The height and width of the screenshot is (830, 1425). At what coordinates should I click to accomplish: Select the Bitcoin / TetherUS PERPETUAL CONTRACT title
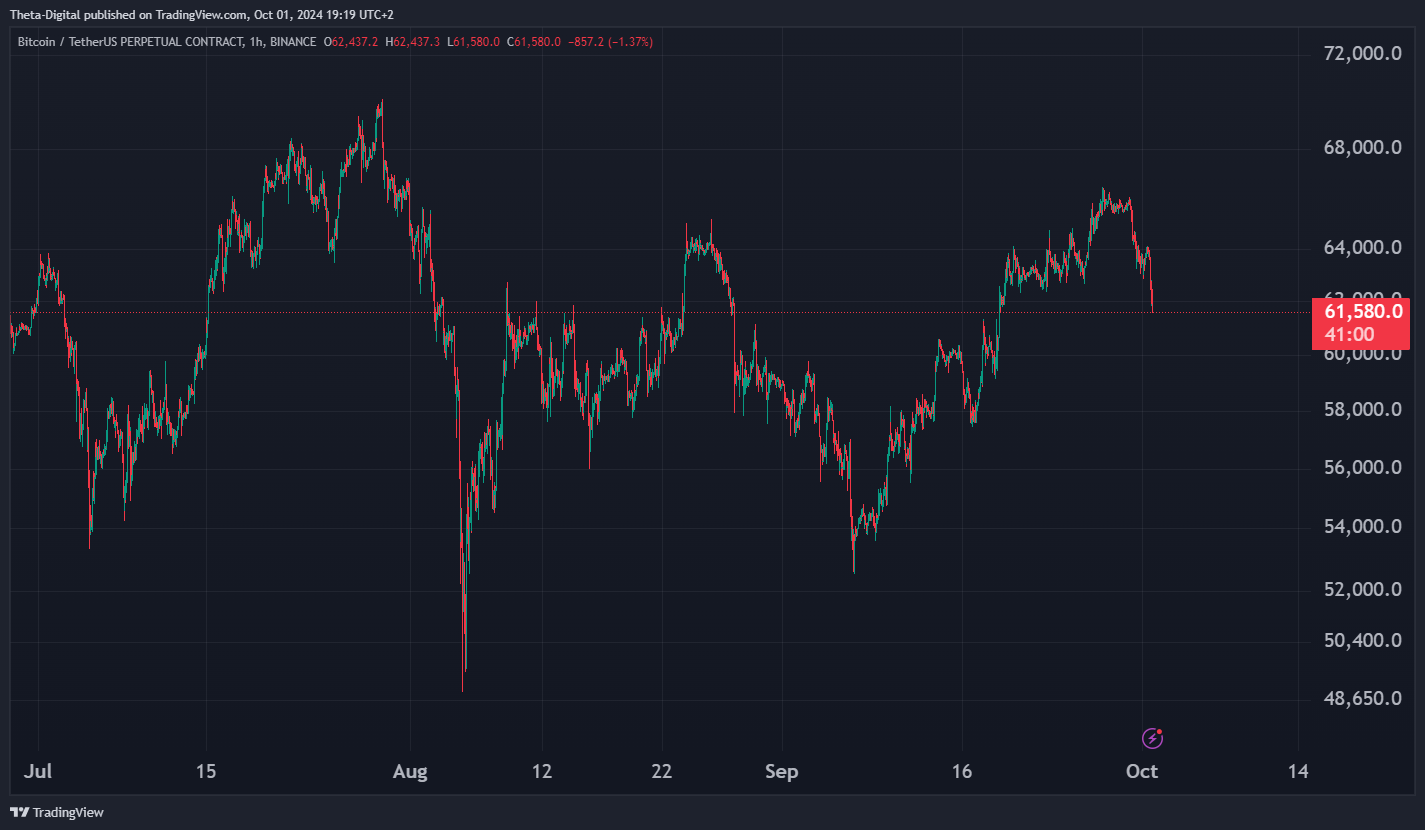coord(130,42)
